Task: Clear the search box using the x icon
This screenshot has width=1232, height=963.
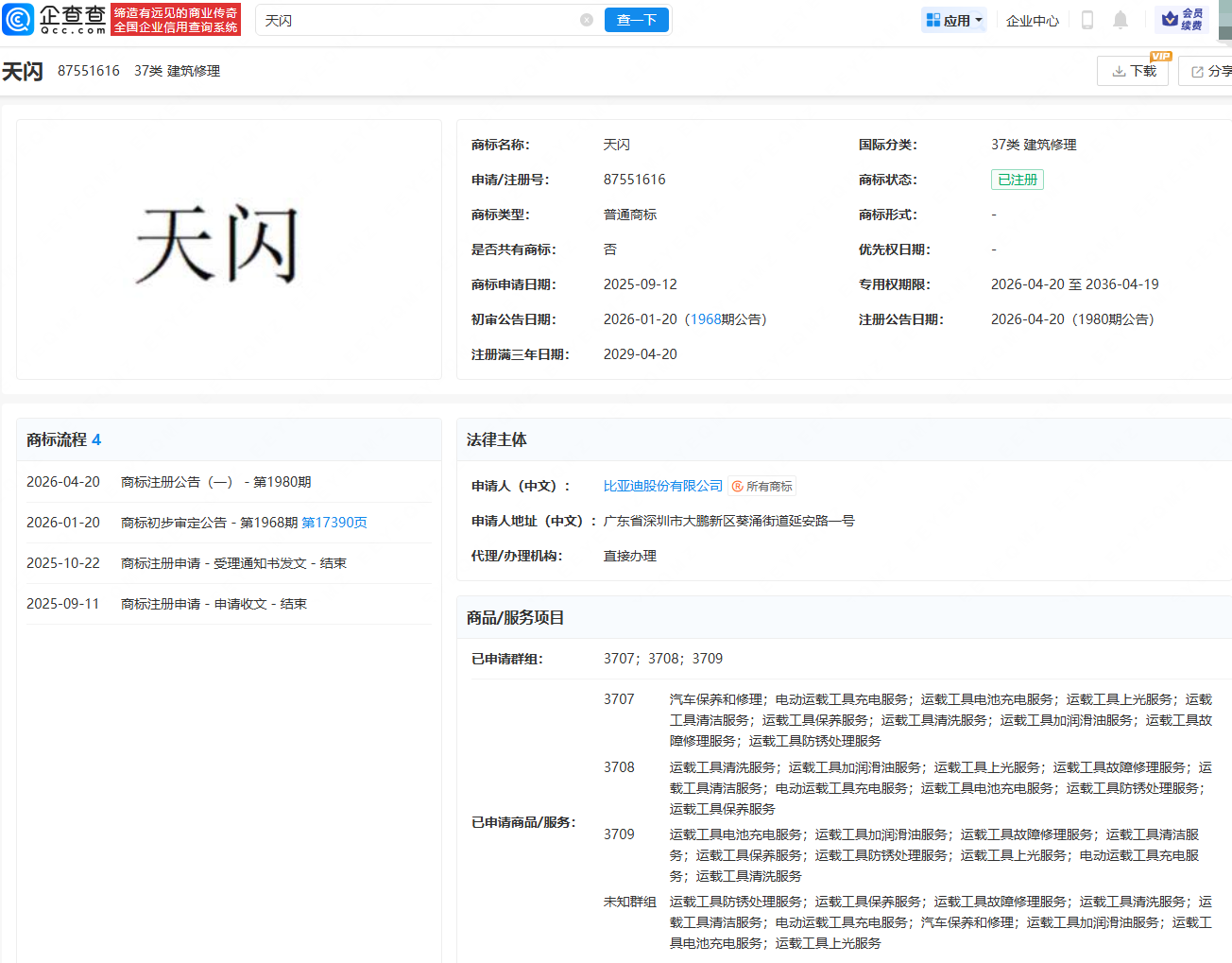Action: click(586, 19)
